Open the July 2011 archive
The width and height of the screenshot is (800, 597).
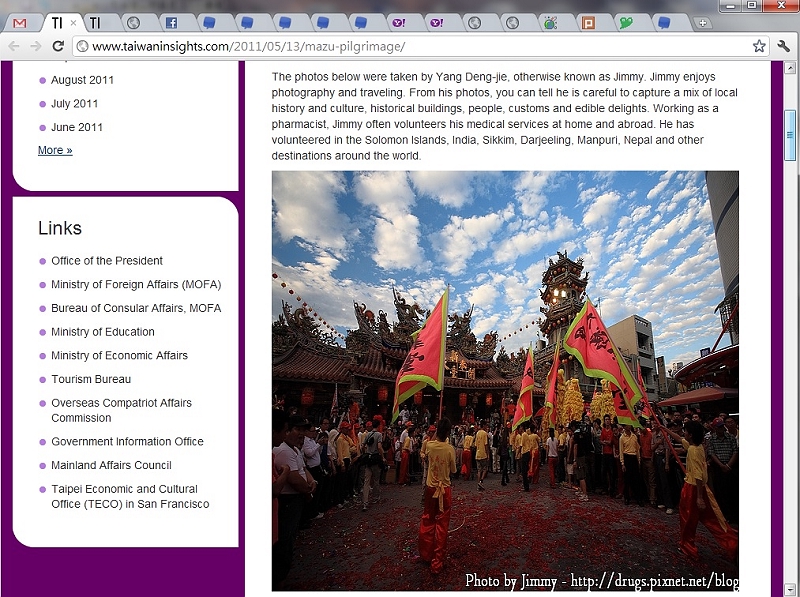click(74, 104)
